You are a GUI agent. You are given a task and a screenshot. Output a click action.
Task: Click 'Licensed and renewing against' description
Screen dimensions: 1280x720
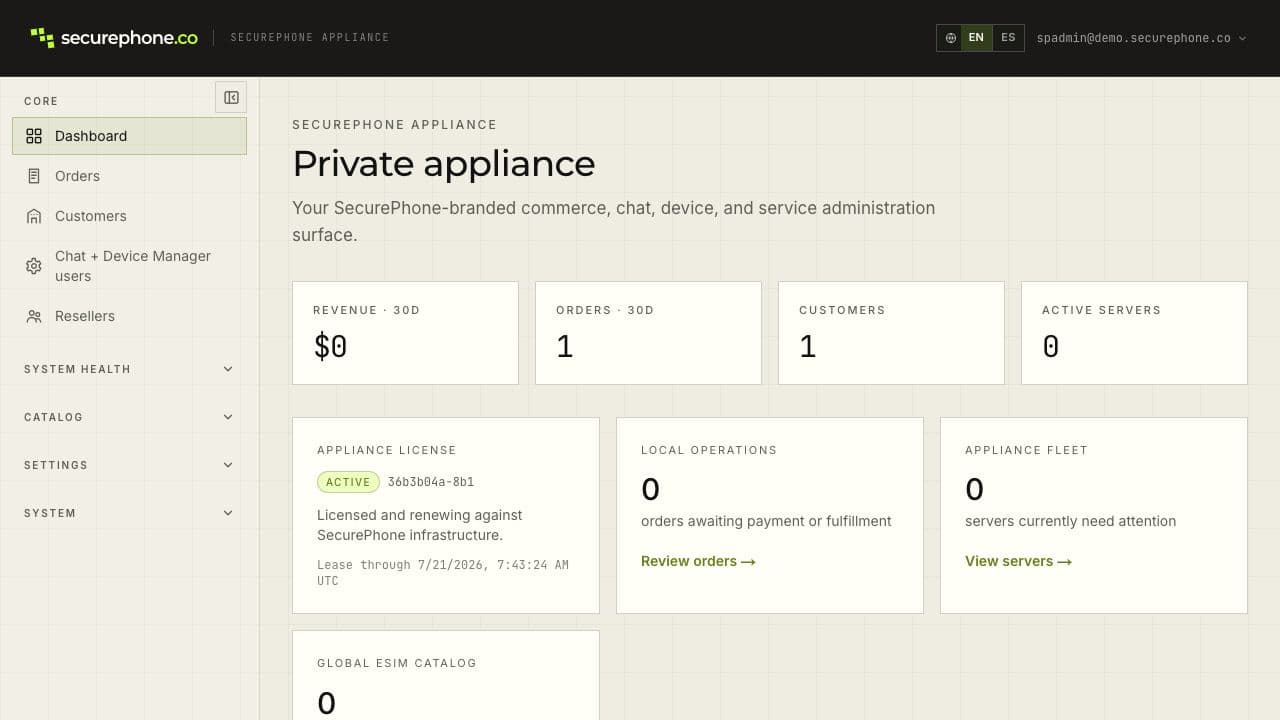click(420, 525)
